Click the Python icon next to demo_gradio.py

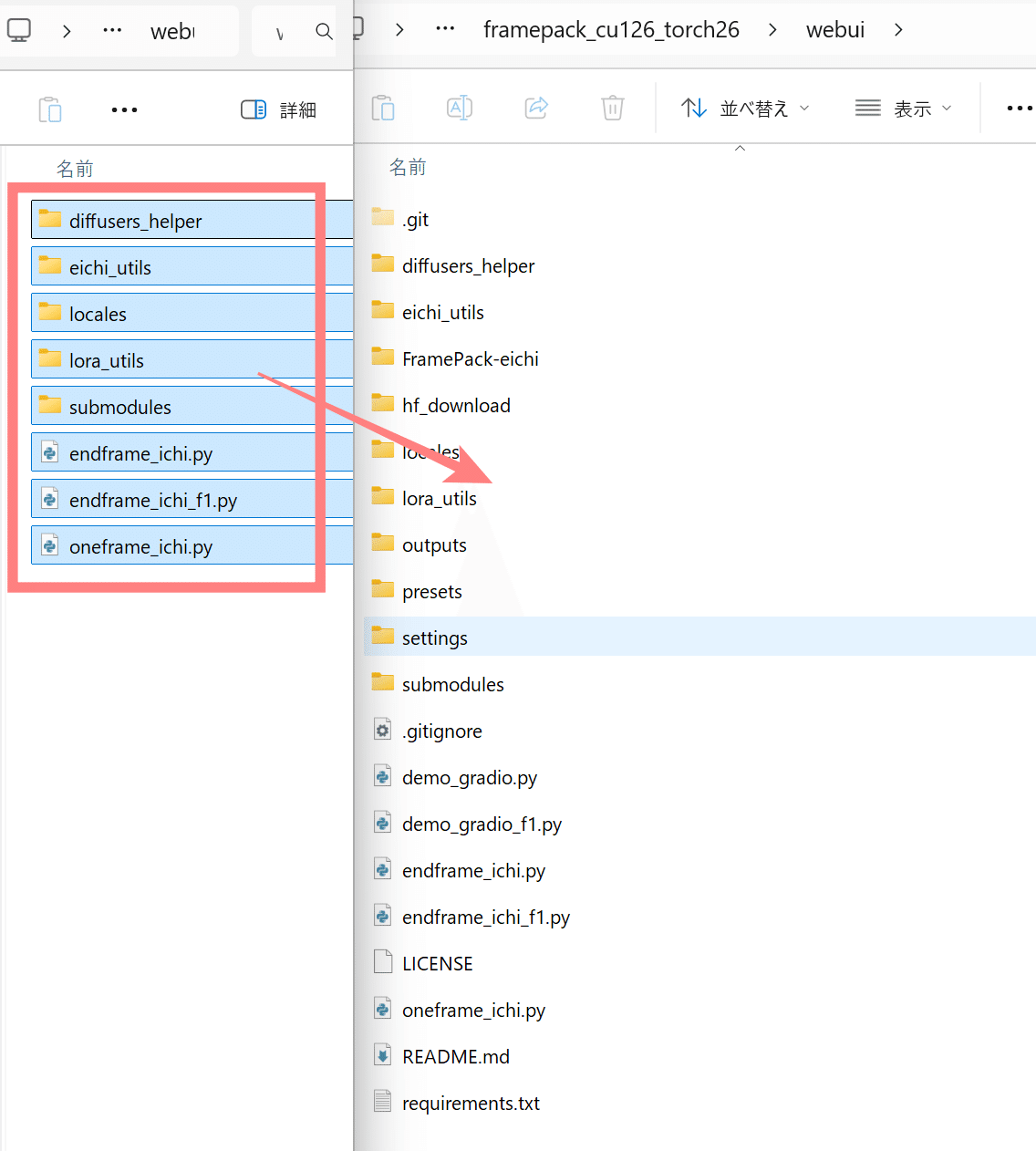[382, 776]
